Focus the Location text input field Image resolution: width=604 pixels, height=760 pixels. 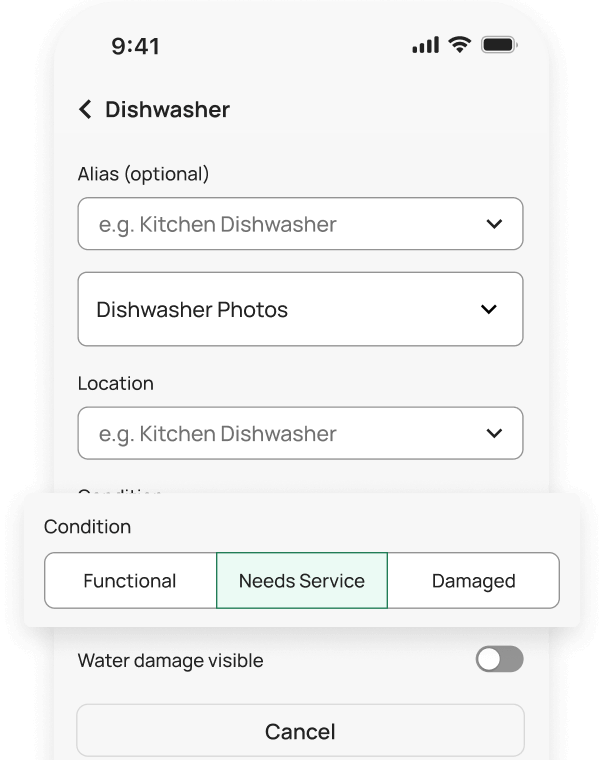[x=270, y=434]
